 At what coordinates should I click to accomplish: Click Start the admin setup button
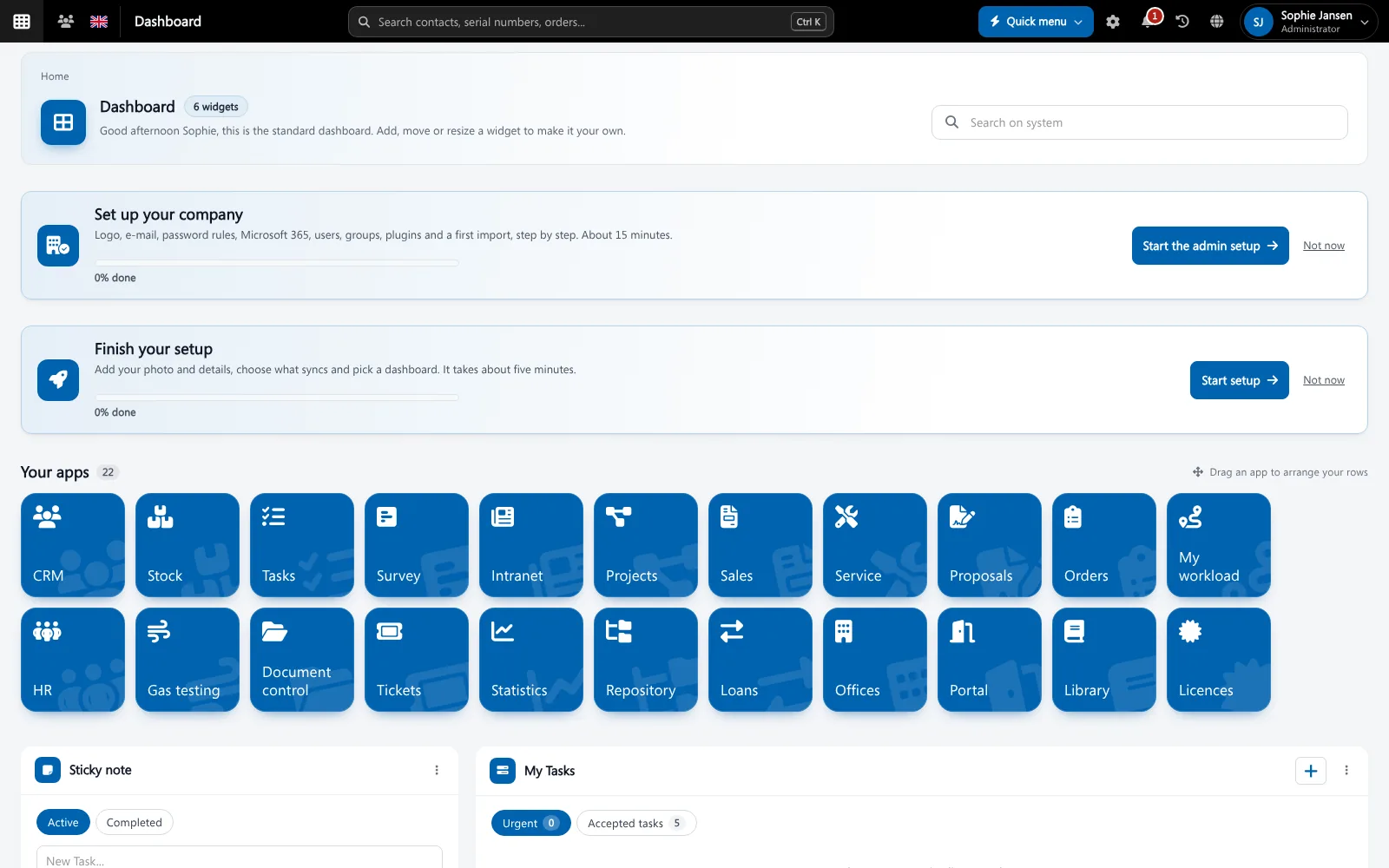[x=1210, y=246]
